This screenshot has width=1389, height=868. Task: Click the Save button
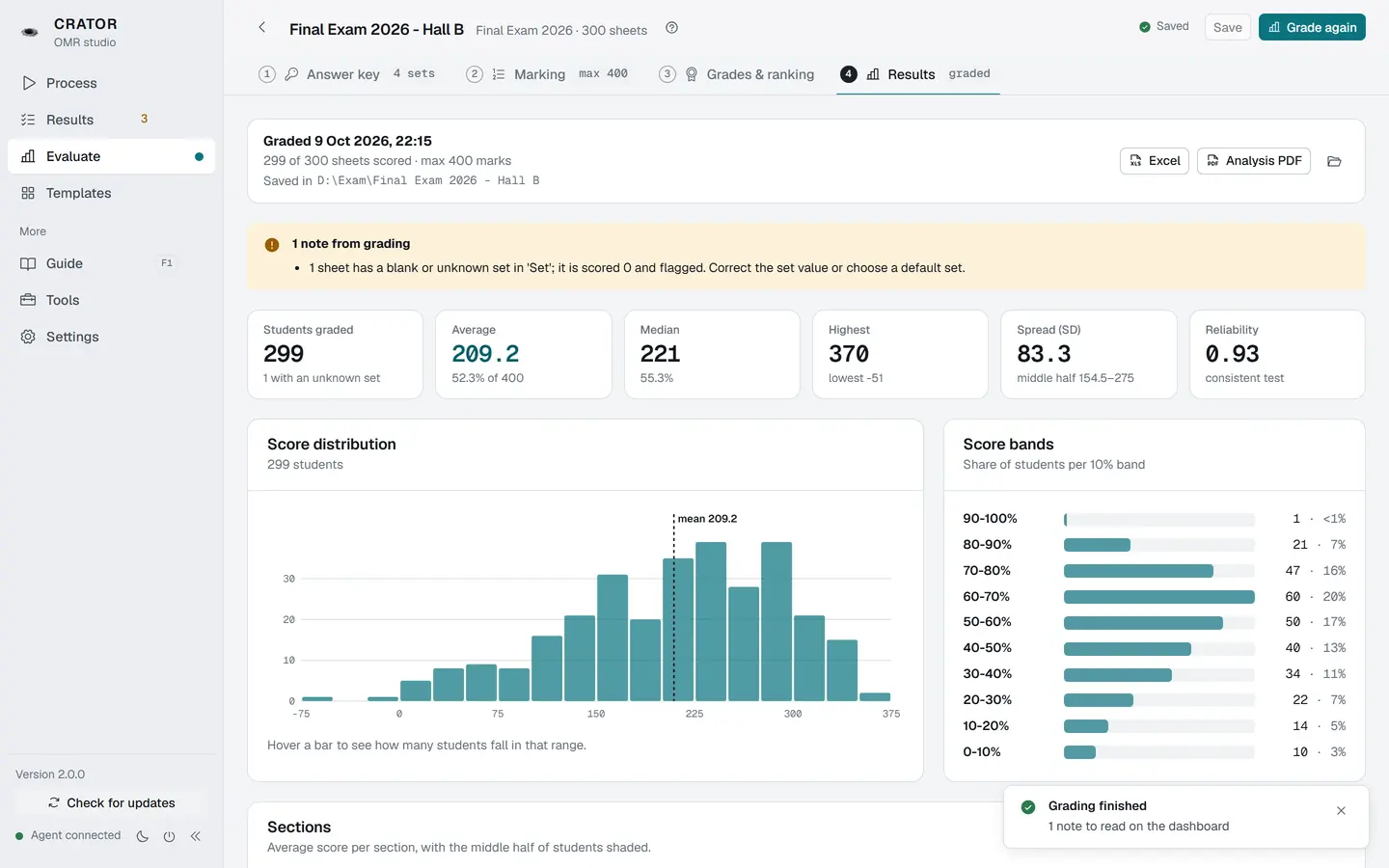click(x=1228, y=27)
